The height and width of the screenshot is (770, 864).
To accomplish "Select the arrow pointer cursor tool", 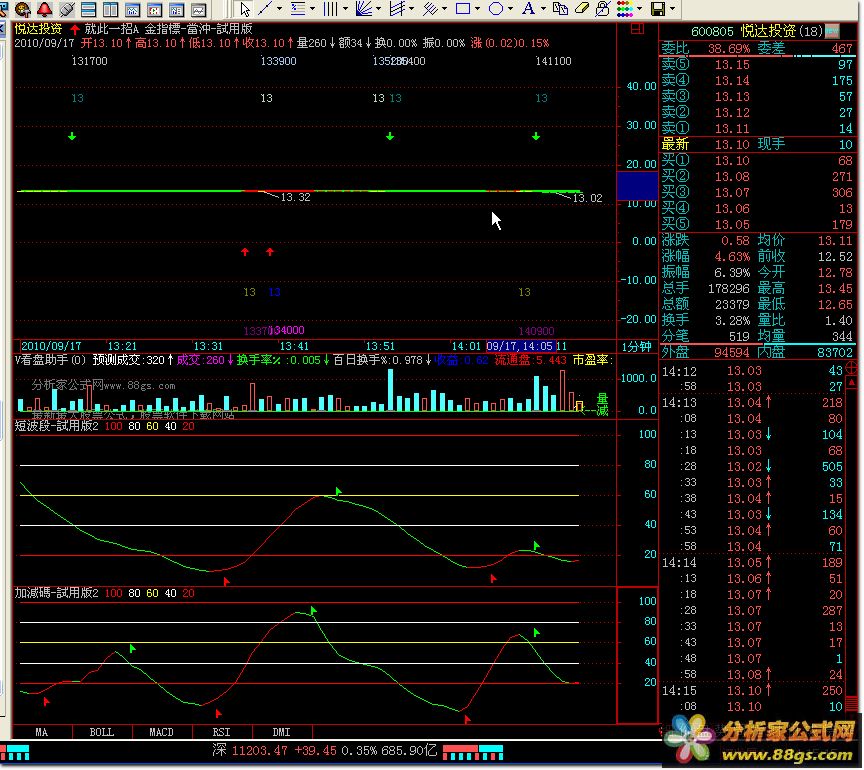I will 245,9.
